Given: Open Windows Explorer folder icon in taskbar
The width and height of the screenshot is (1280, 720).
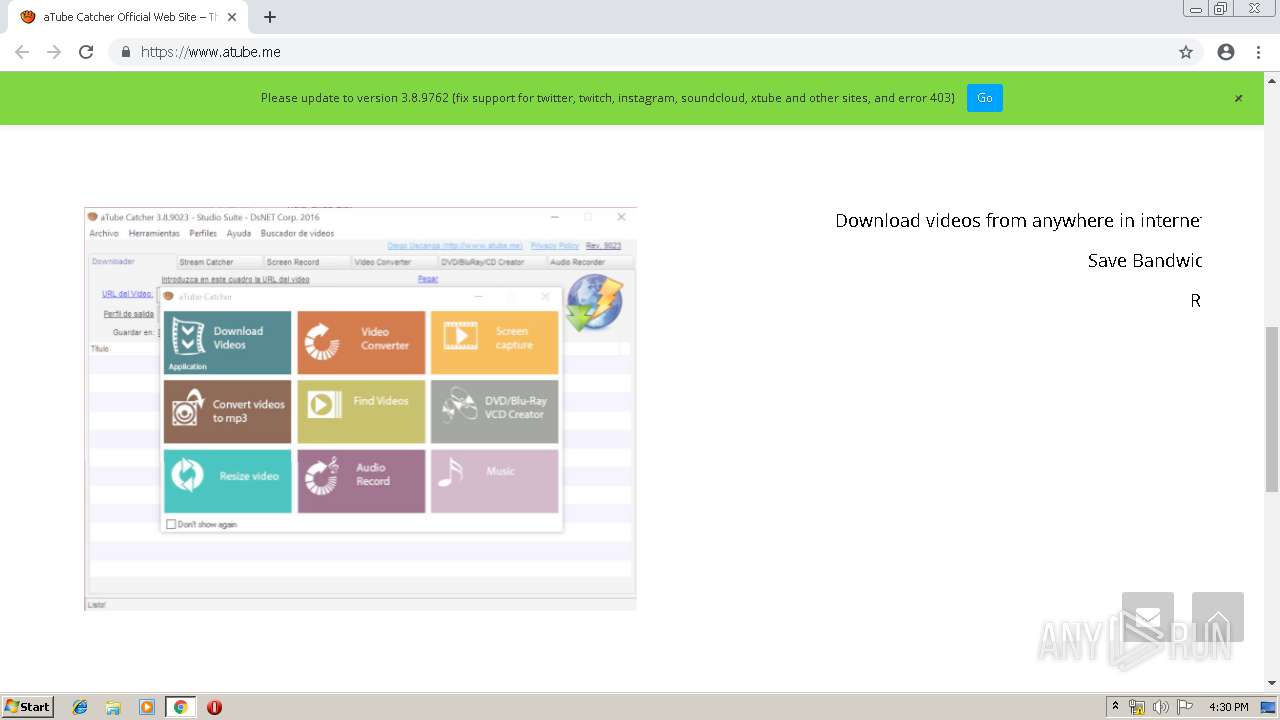Looking at the screenshot, I should (113, 707).
